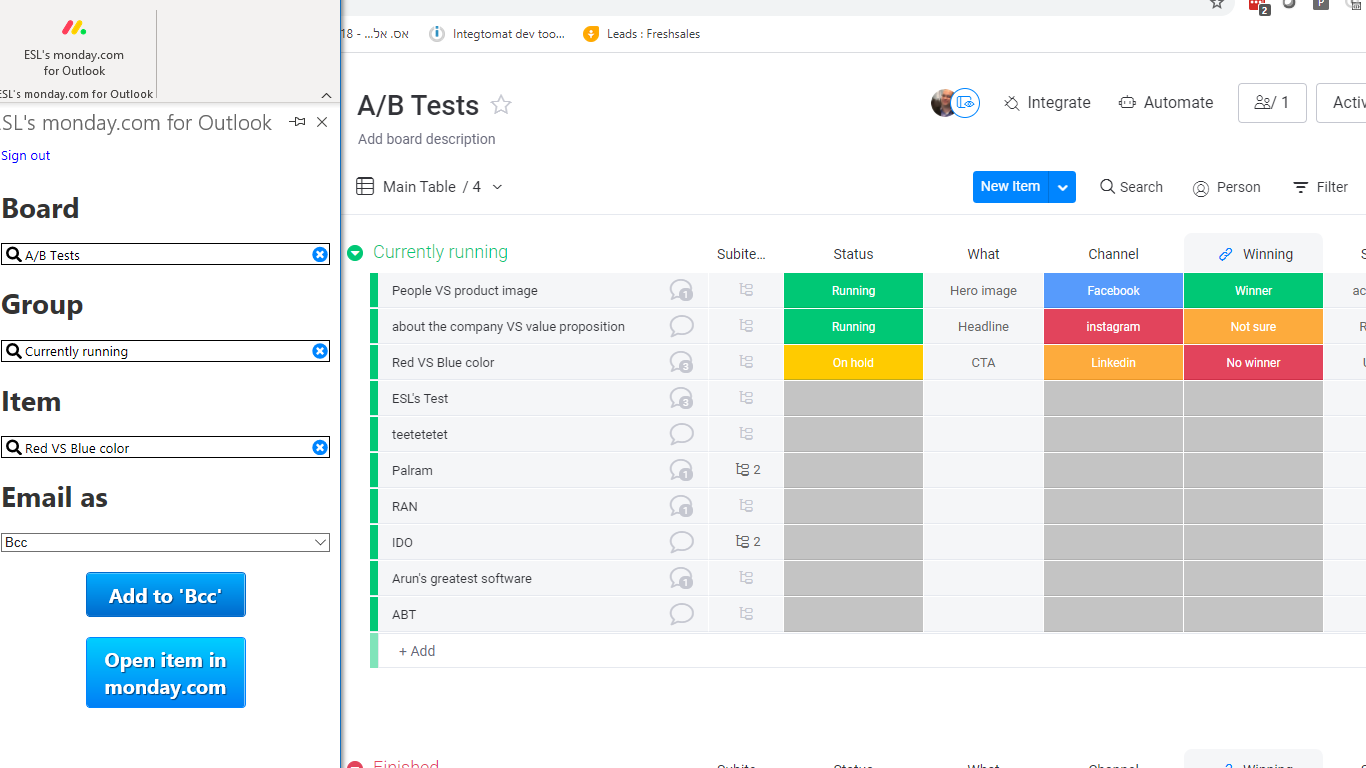
Task: Expand the New Item dropdown arrow
Action: pyautogui.click(x=1063, y=187)
